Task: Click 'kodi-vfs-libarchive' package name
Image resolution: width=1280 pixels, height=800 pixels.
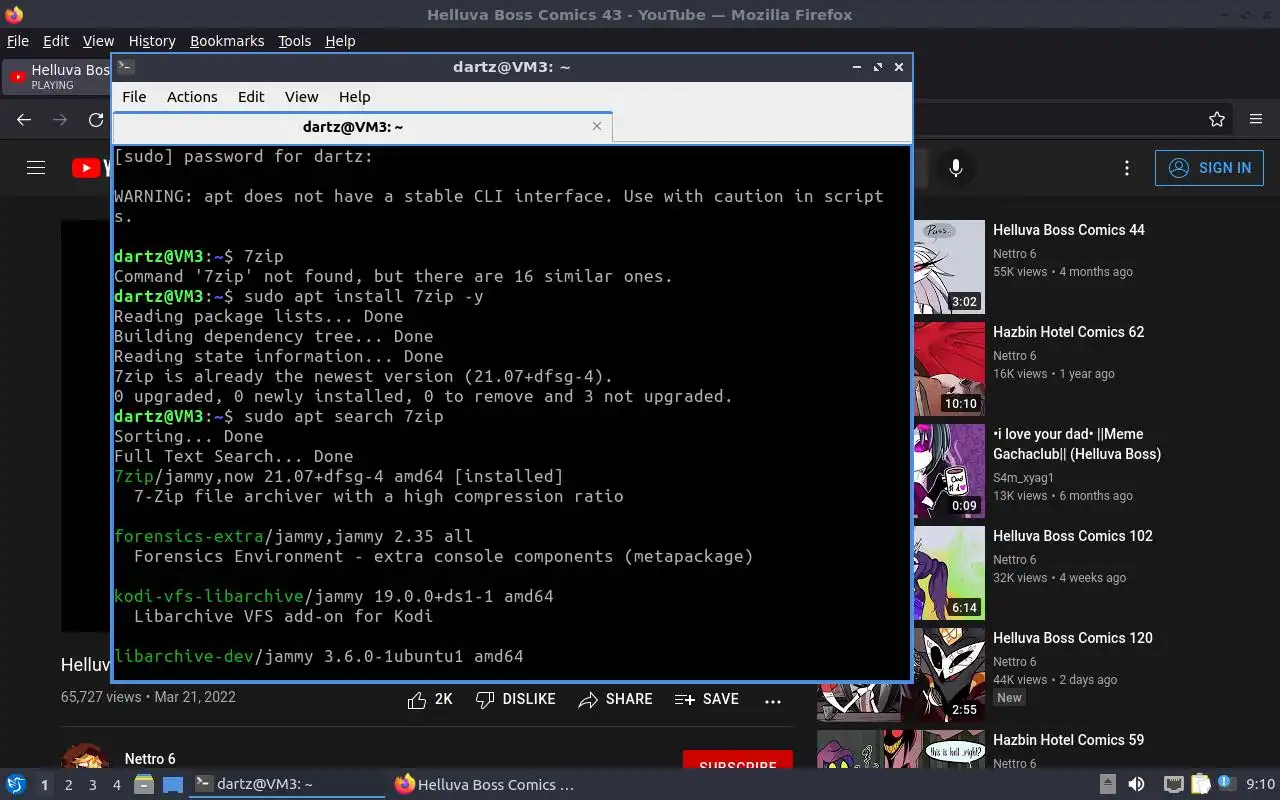Action: tap(209, 596)
